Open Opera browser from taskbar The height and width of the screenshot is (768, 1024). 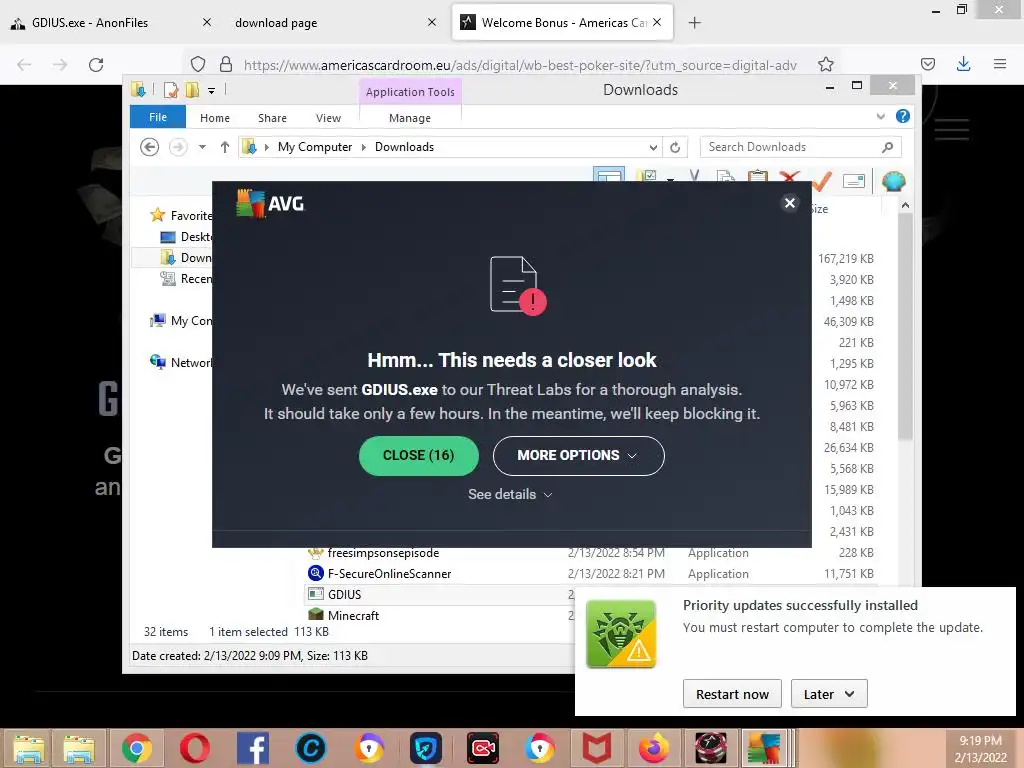tap(195, 748)
